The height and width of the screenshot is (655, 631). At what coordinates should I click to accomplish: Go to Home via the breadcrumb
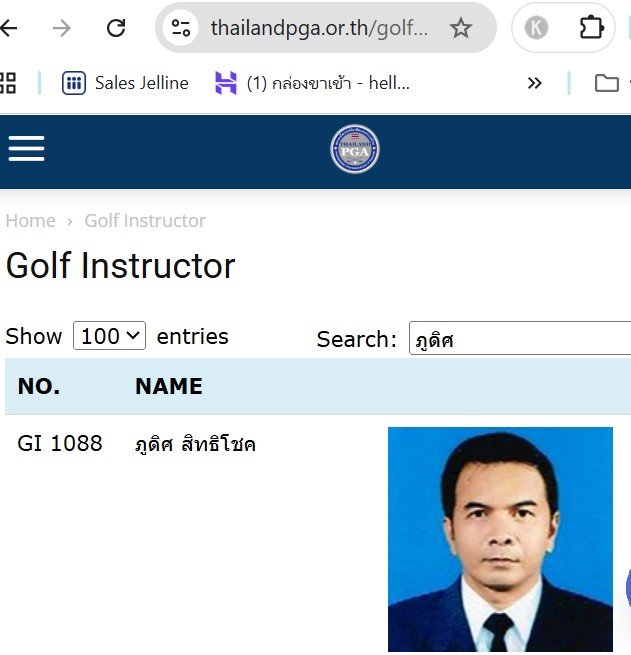(31, 221)
